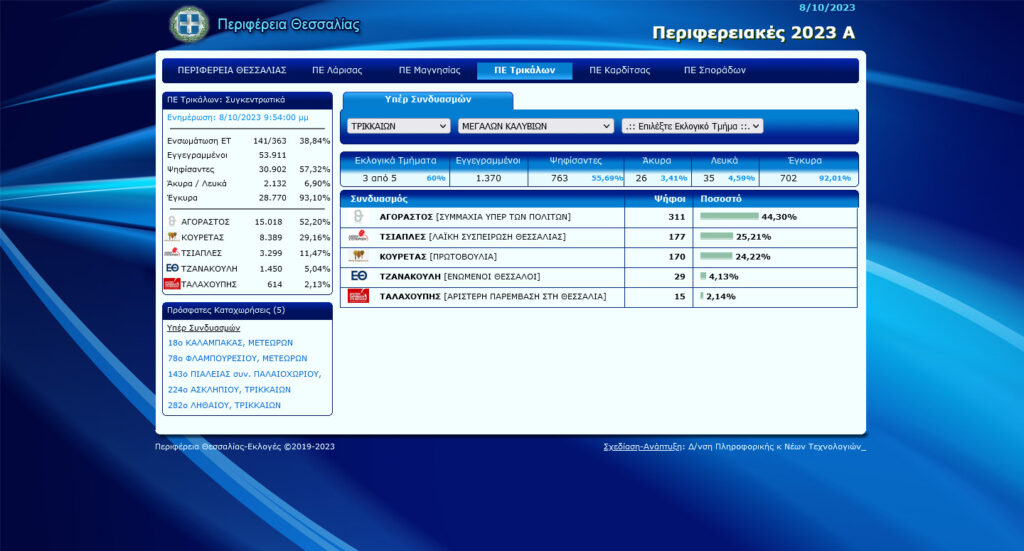1024x551 pixels.
Task: Click ΑΓΟΡΑΣΤΟΣ party icon in summary panel
Action: pyautogui.click(x=172, y=221)
